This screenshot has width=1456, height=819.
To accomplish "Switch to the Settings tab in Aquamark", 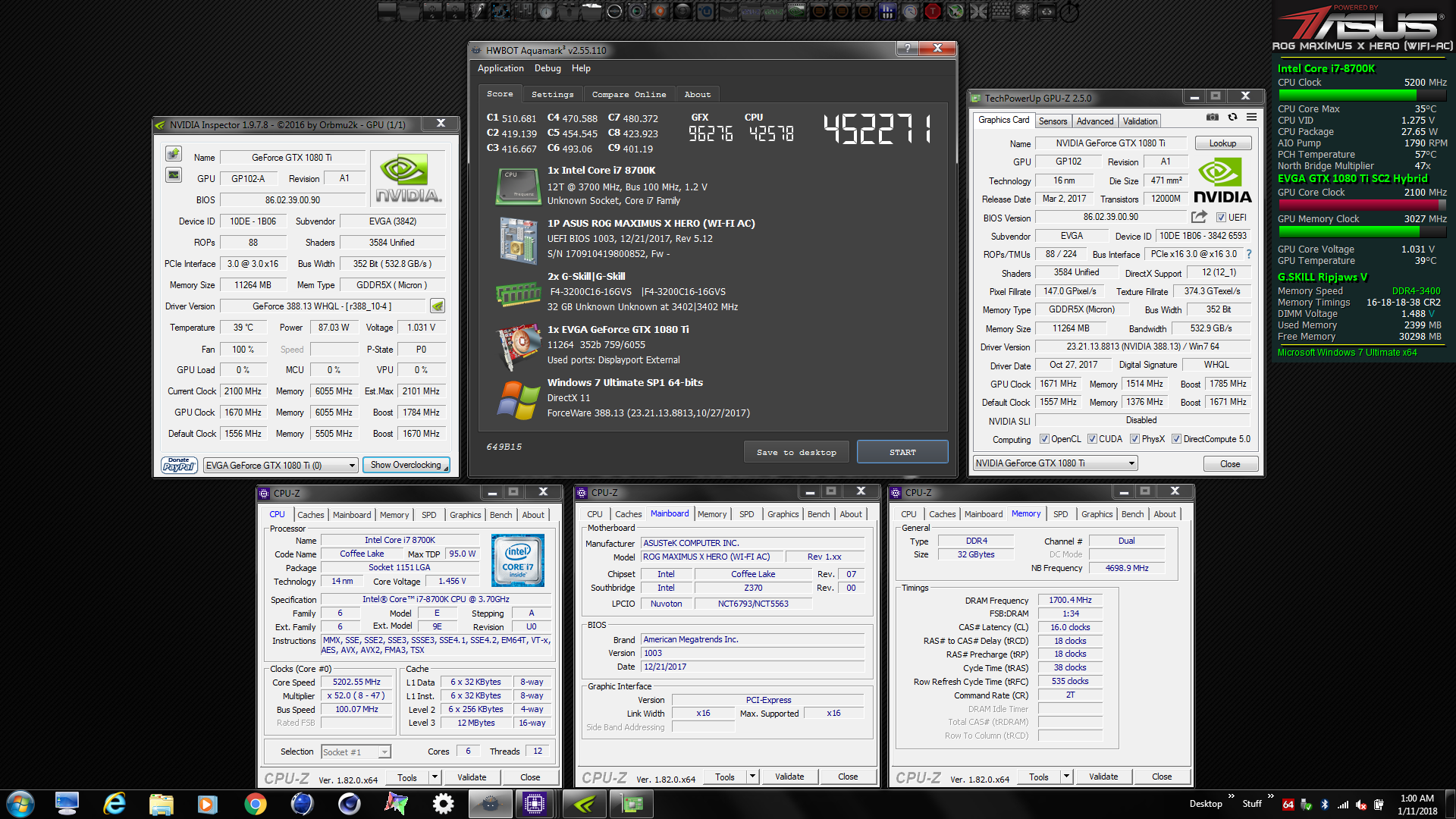I will pos(552,94).
